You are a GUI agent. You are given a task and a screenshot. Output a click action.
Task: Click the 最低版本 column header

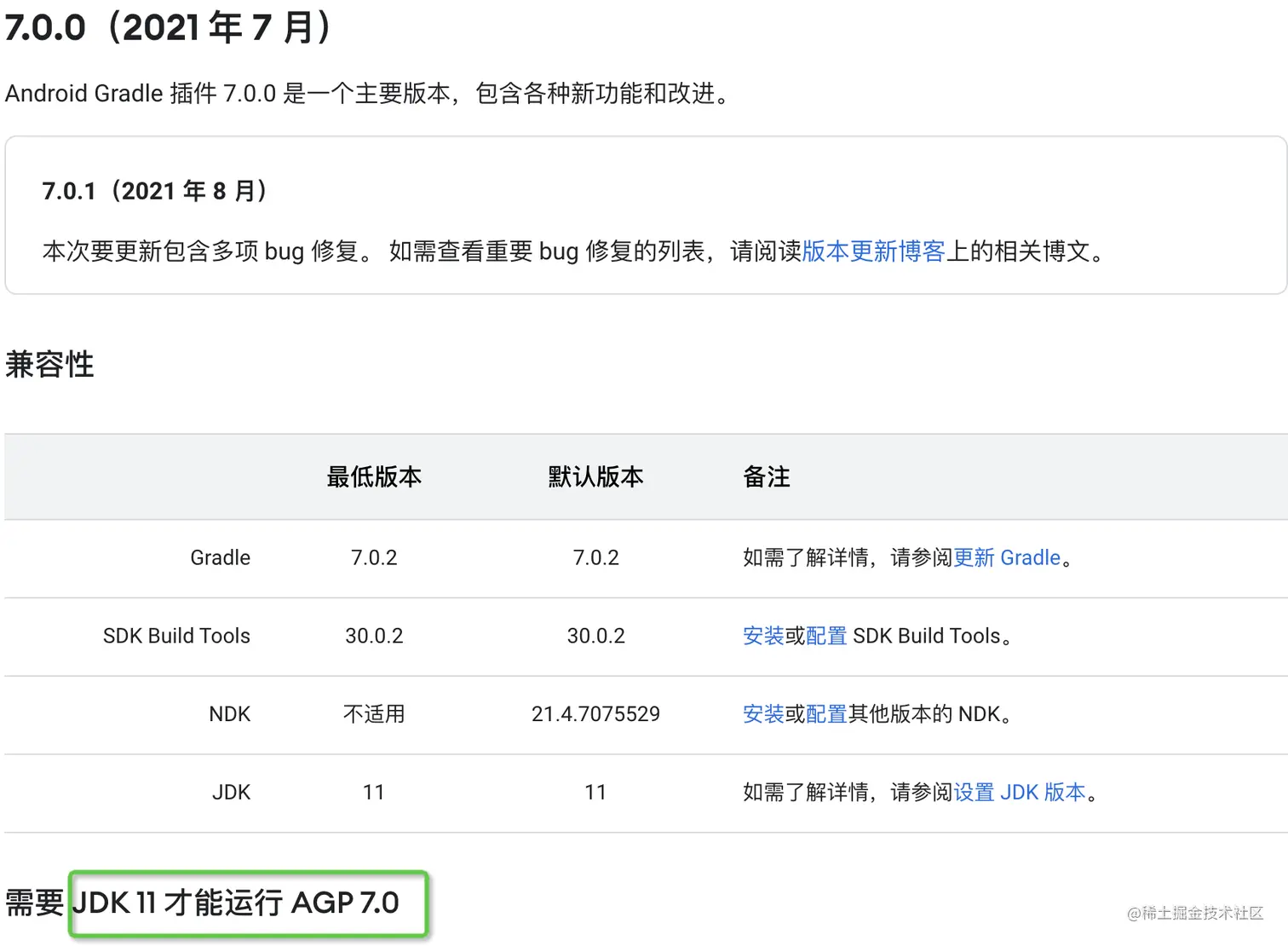coord(374,477)
